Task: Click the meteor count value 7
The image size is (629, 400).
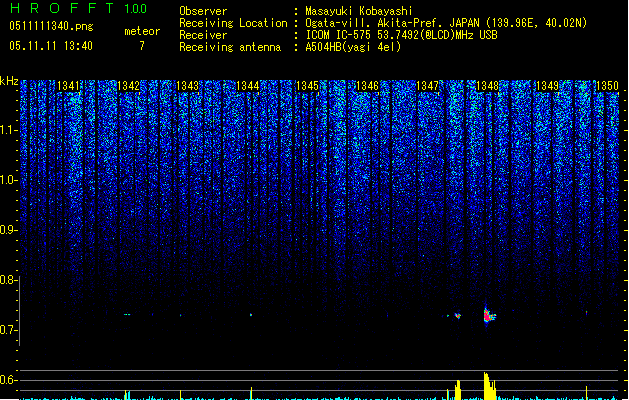Action: (x=142, y=46)
